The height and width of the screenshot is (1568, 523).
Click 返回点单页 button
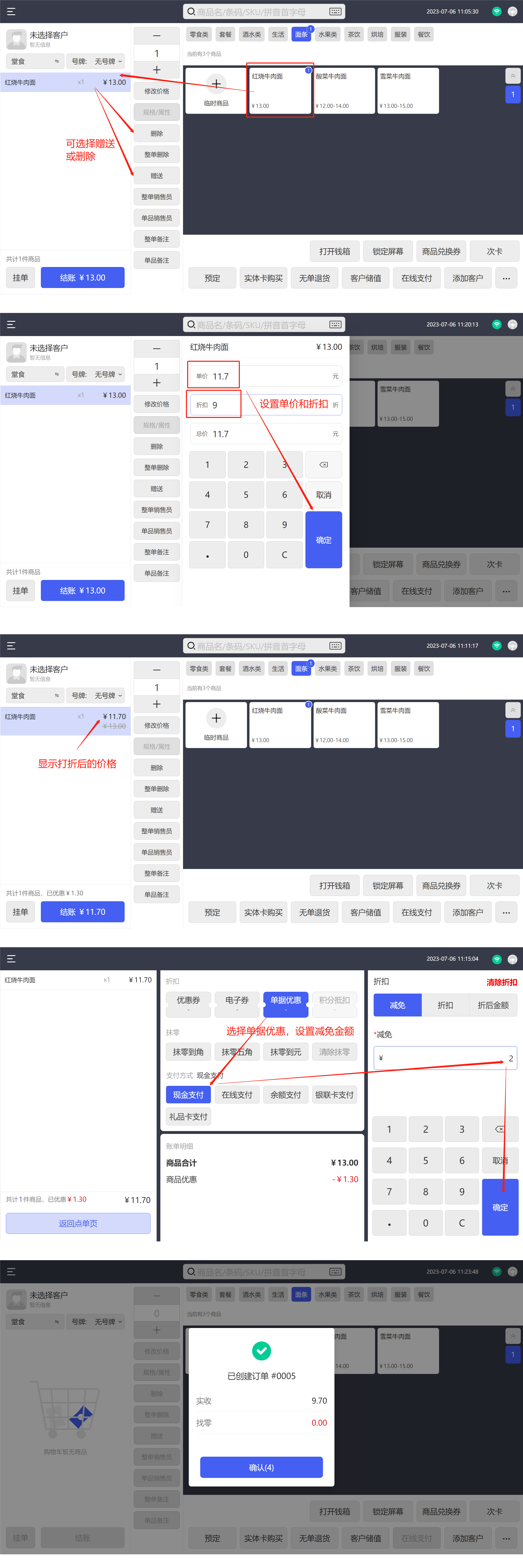point(78,1223)
